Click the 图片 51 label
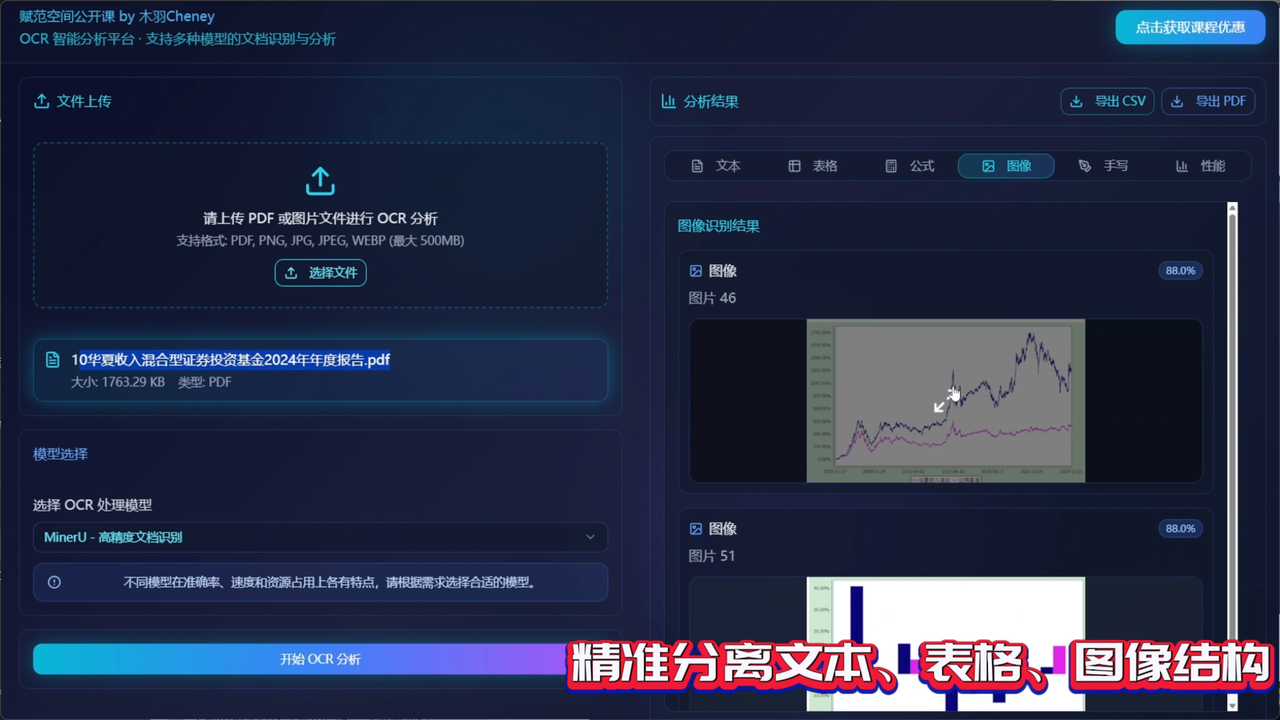 (x=712, y=556)
